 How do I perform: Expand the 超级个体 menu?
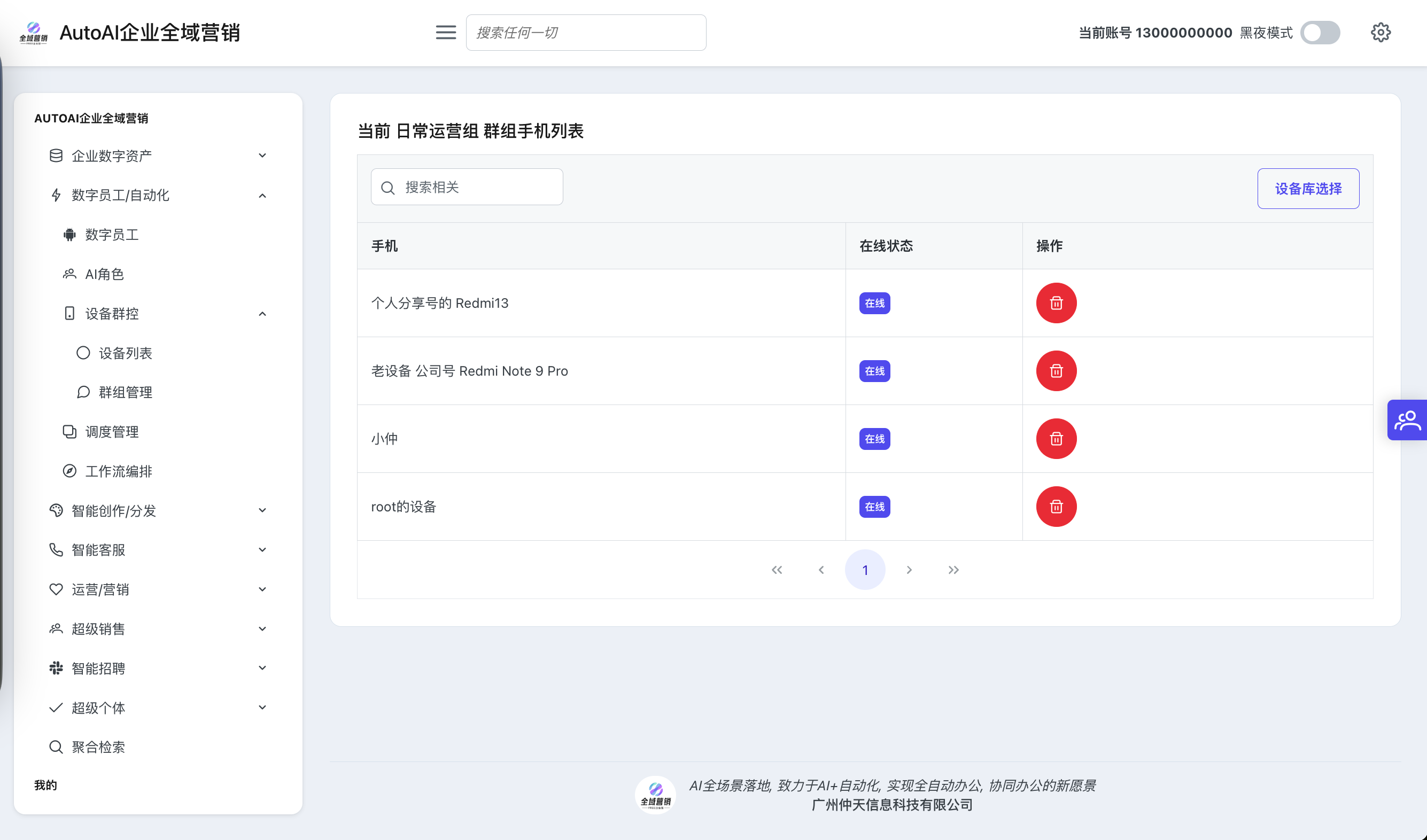[158, 707]
